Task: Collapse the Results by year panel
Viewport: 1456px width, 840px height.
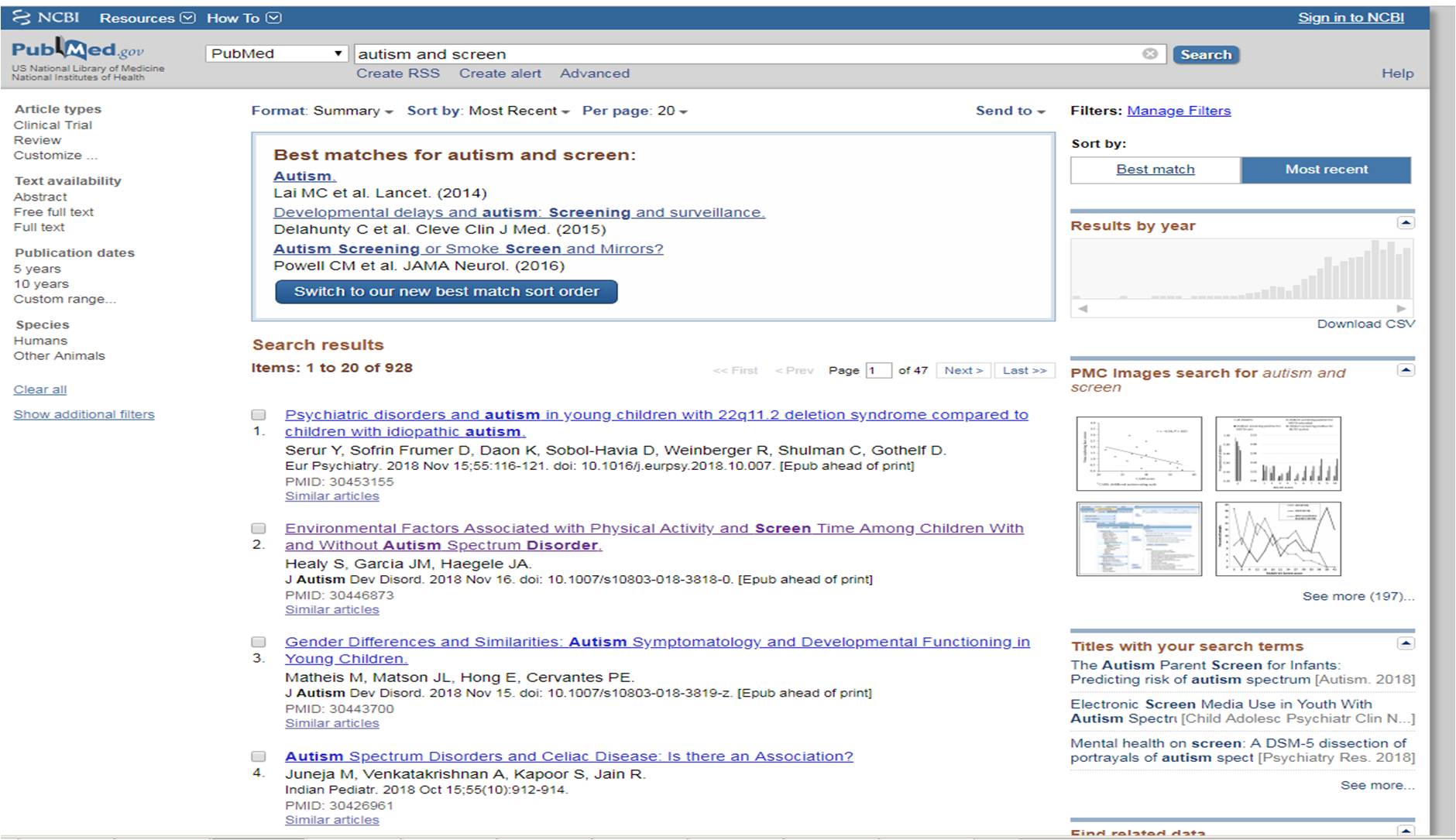Action: [x=1406, y=223]
